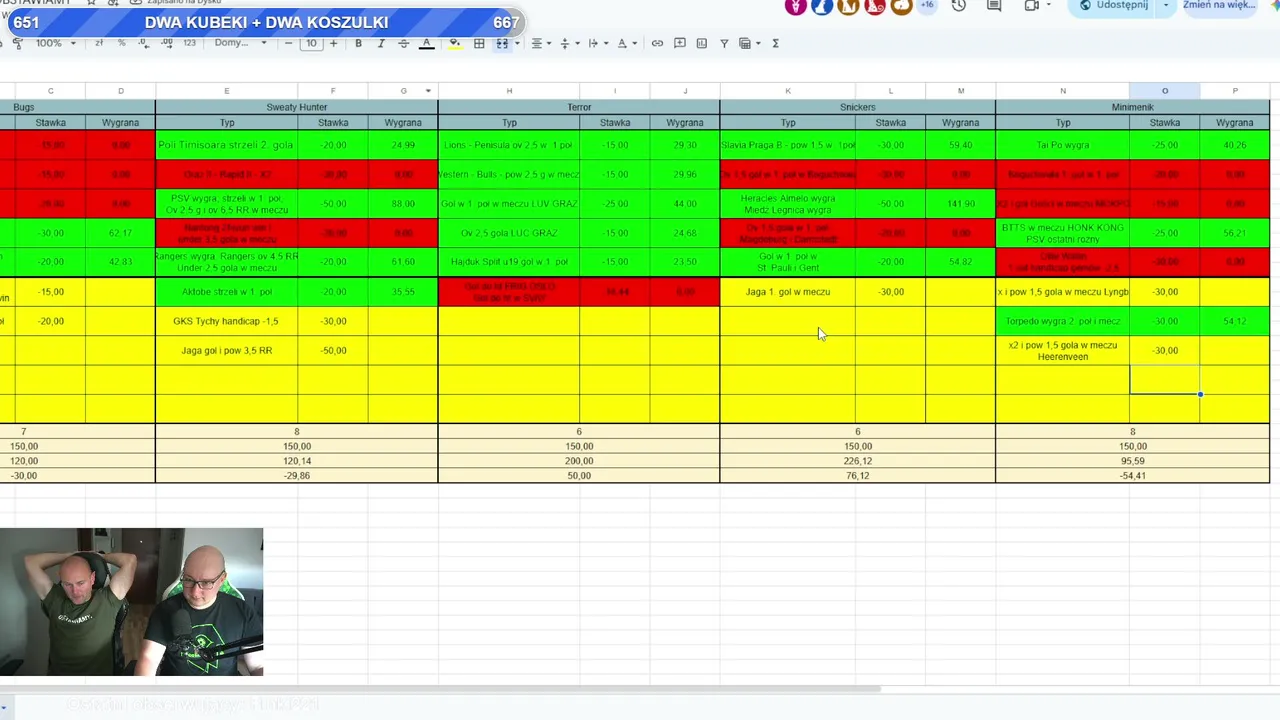Open horizontal align dropdown
This screenshot has width=1280, height=720.
[540, 43]
